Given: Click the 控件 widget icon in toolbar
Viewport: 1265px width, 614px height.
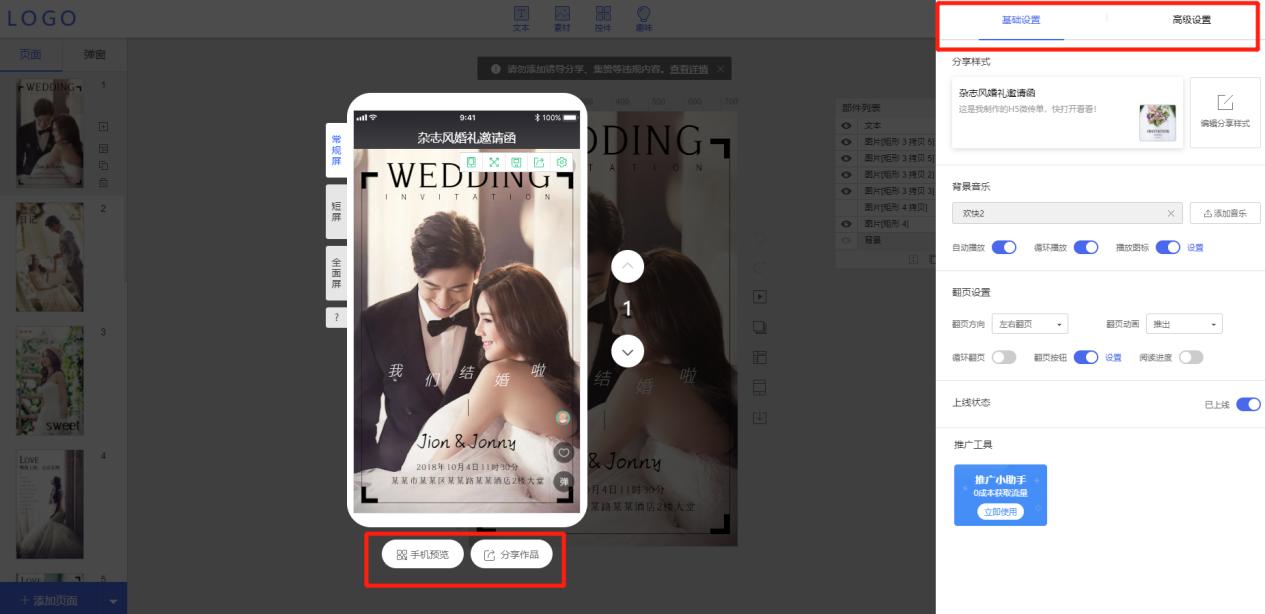Looking at the screenshot, I should 602,17.
